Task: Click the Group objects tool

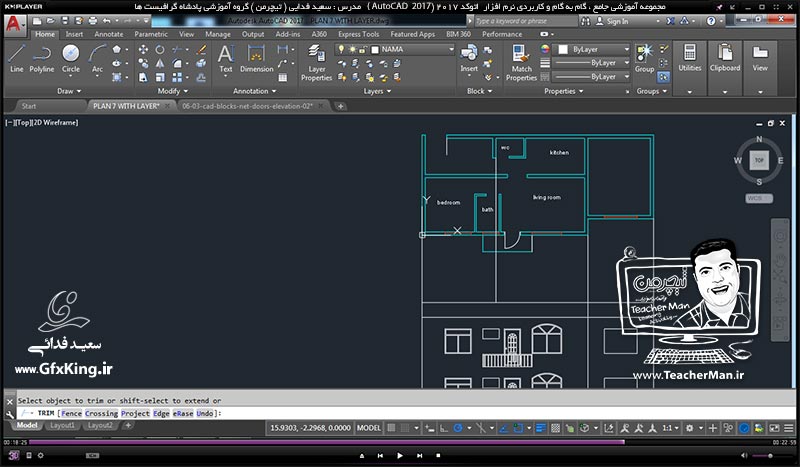Action: click(x=644, y=59)
